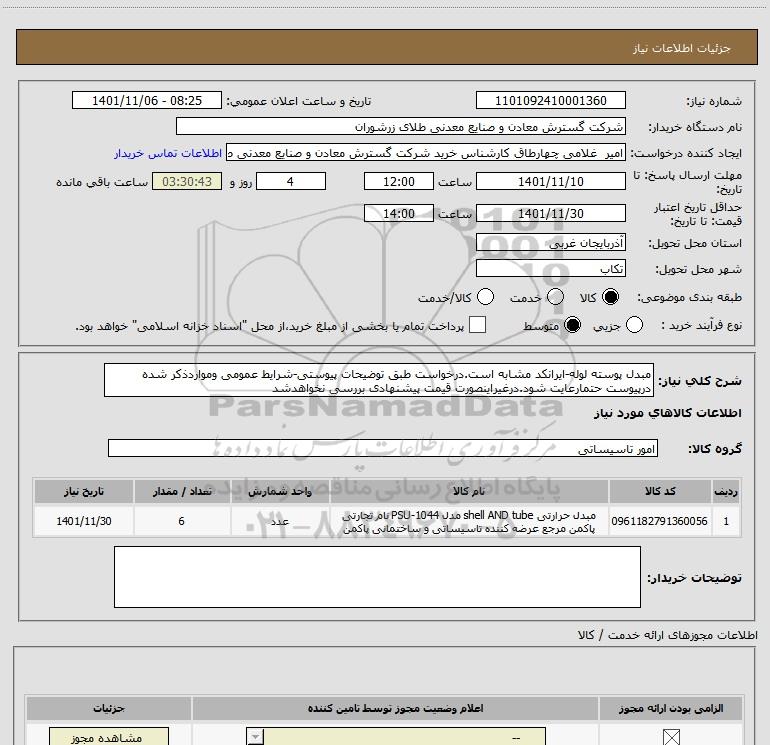Choose the جزیی purchase type radio

tap(634, 325)
